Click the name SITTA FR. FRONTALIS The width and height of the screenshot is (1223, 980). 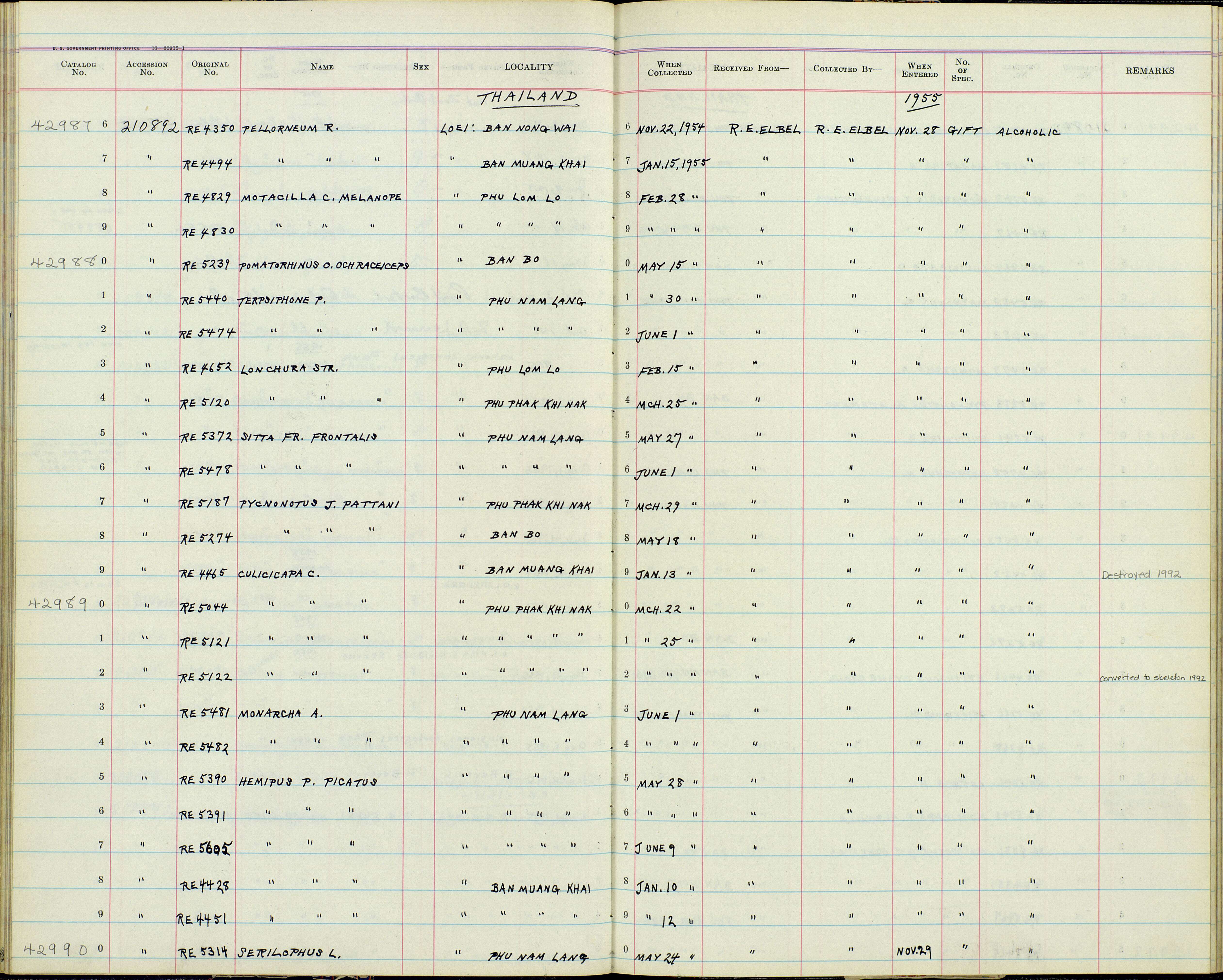310,437
